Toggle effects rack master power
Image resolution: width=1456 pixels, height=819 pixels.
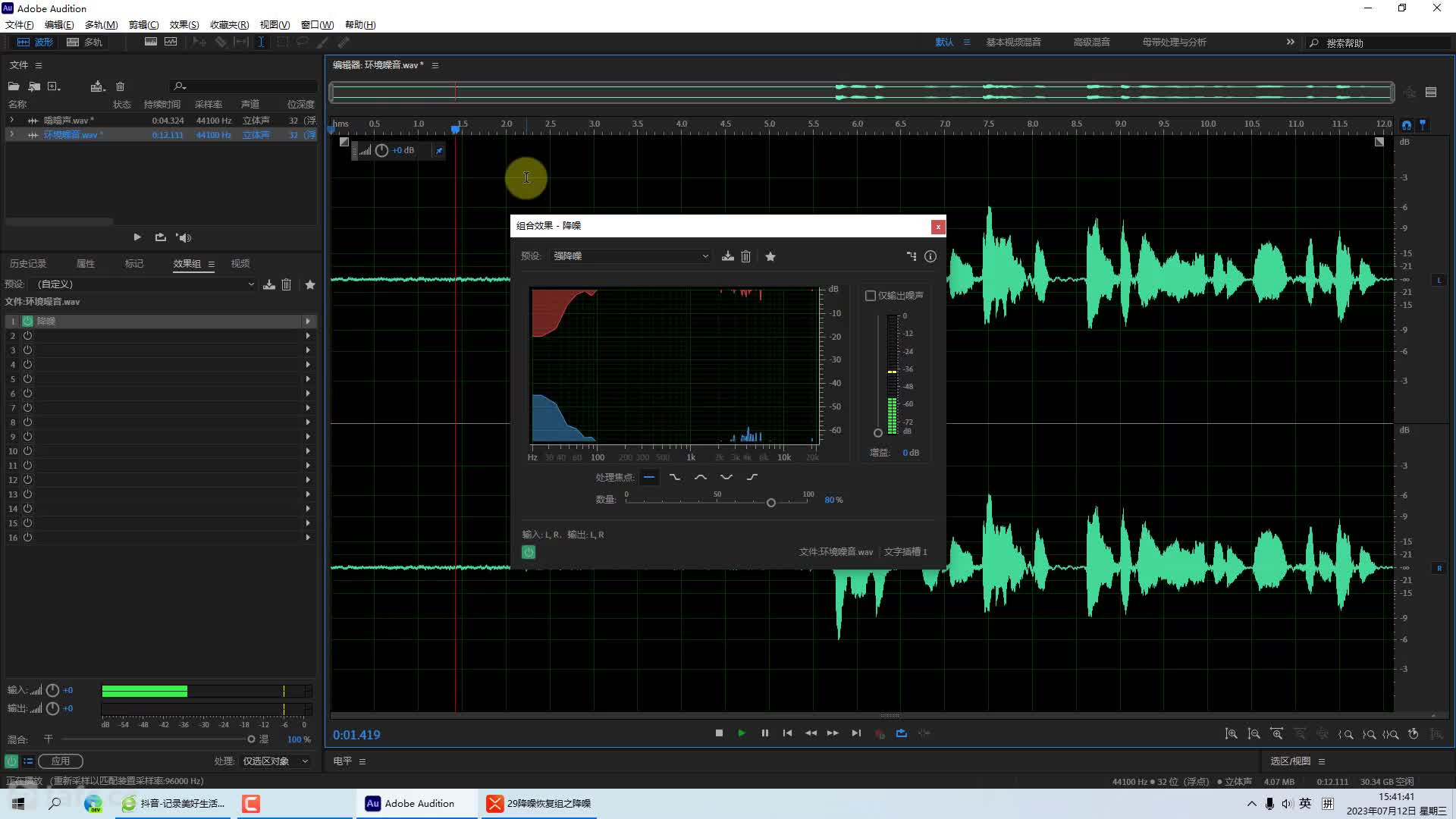(11, 761)
